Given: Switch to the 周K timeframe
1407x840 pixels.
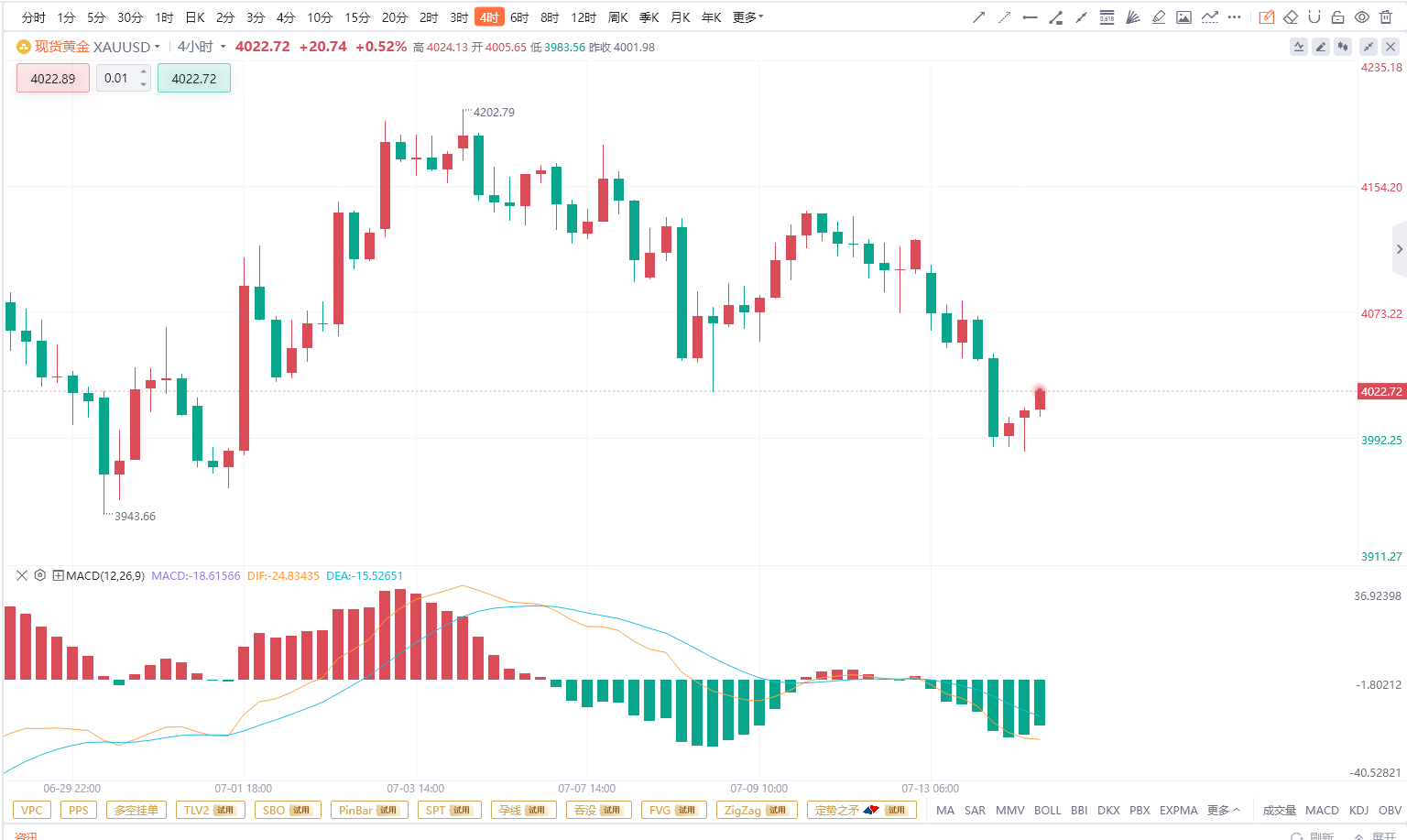Looking at the screenshot, I should coord(618,17).
